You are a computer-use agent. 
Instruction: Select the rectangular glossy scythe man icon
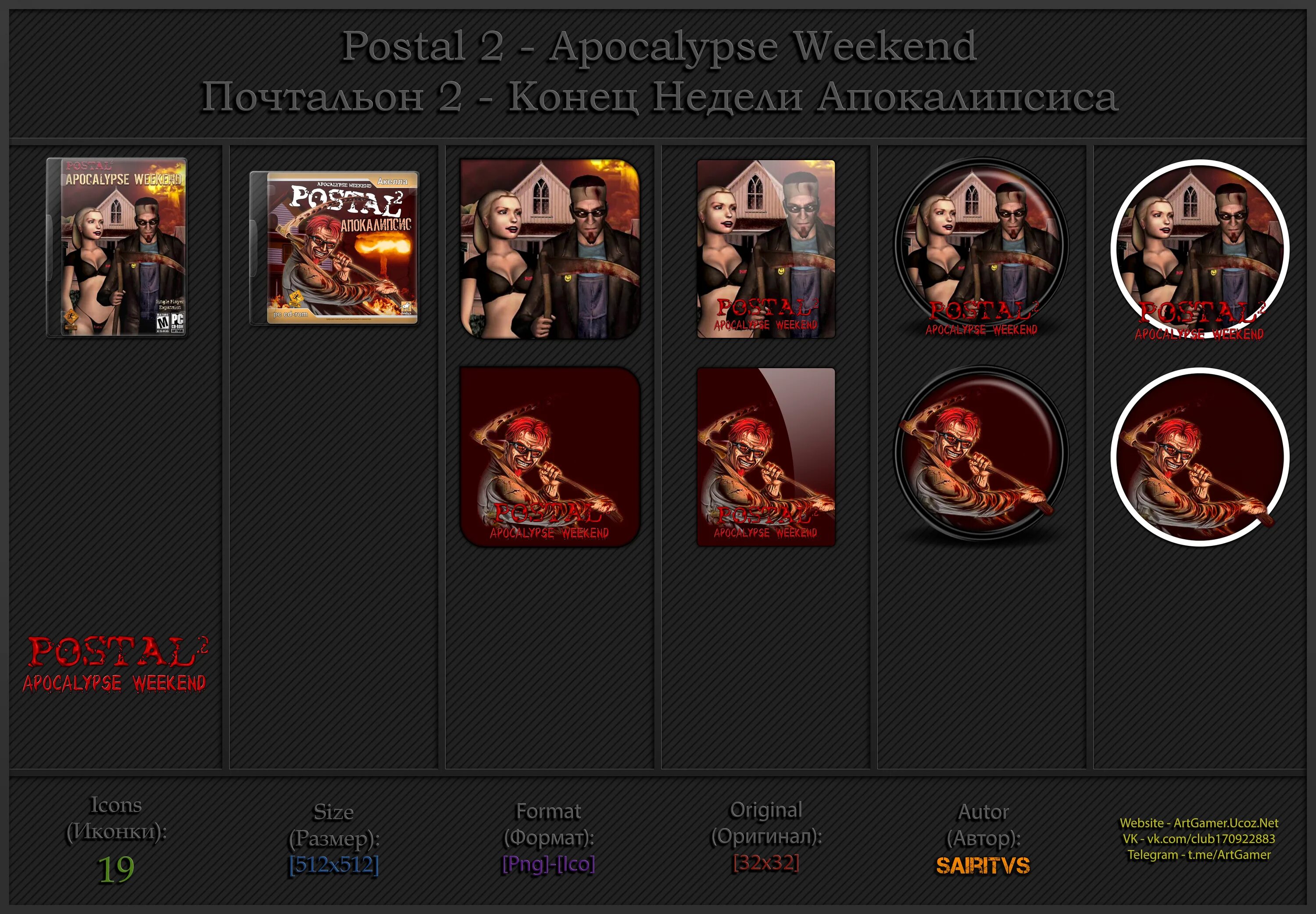[766, 456]
